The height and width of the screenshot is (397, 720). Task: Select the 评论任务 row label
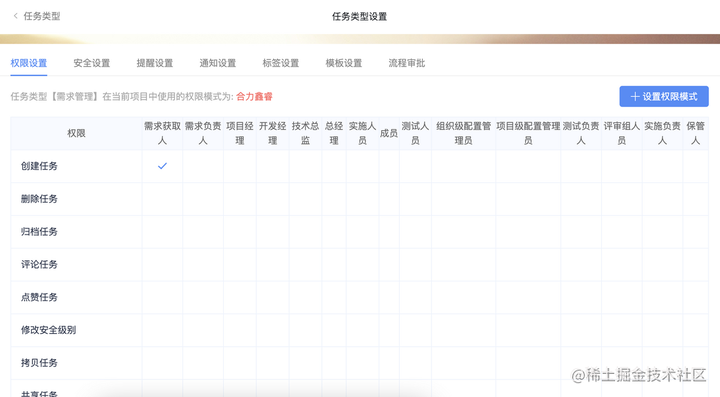point(39,264)
